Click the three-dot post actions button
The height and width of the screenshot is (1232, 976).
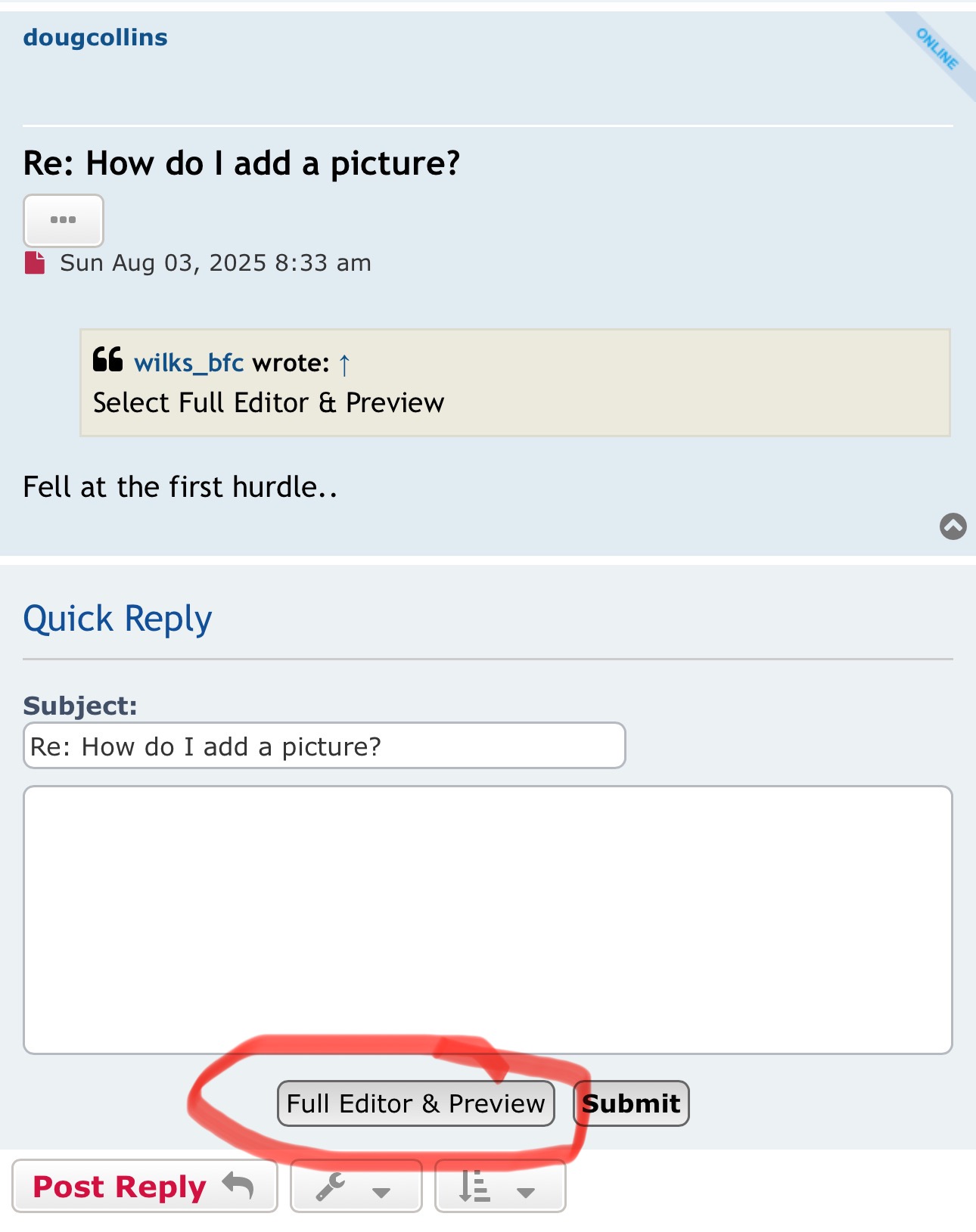[x=63, y=220]
